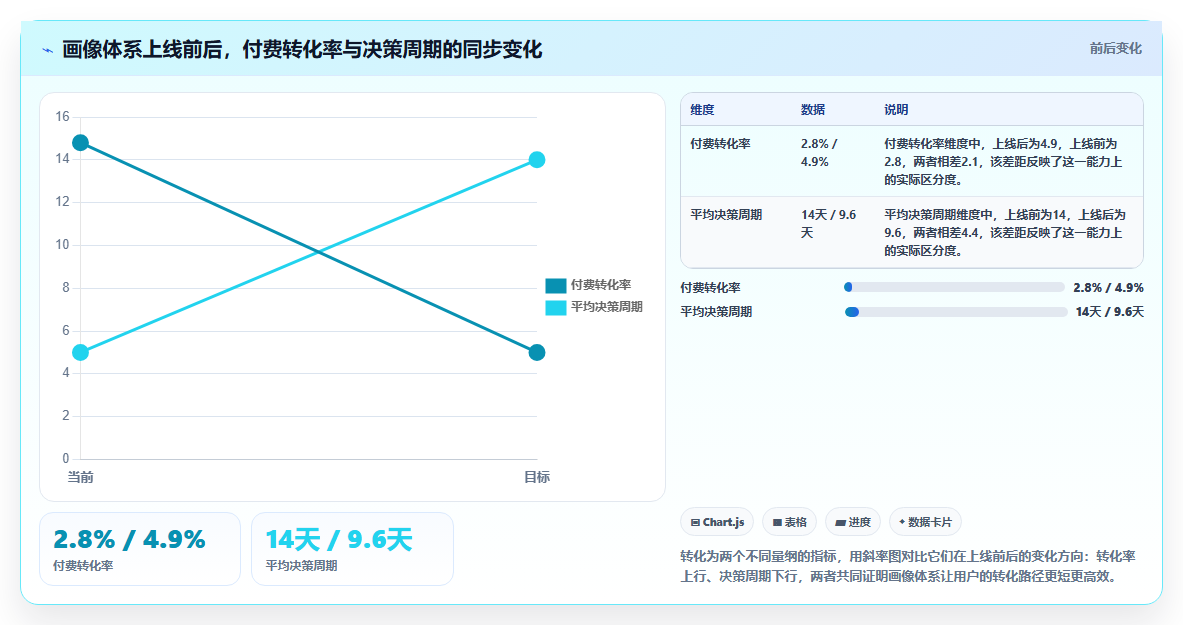
Task: Click the 平均决策周期 progress bar
Action: 956,312
